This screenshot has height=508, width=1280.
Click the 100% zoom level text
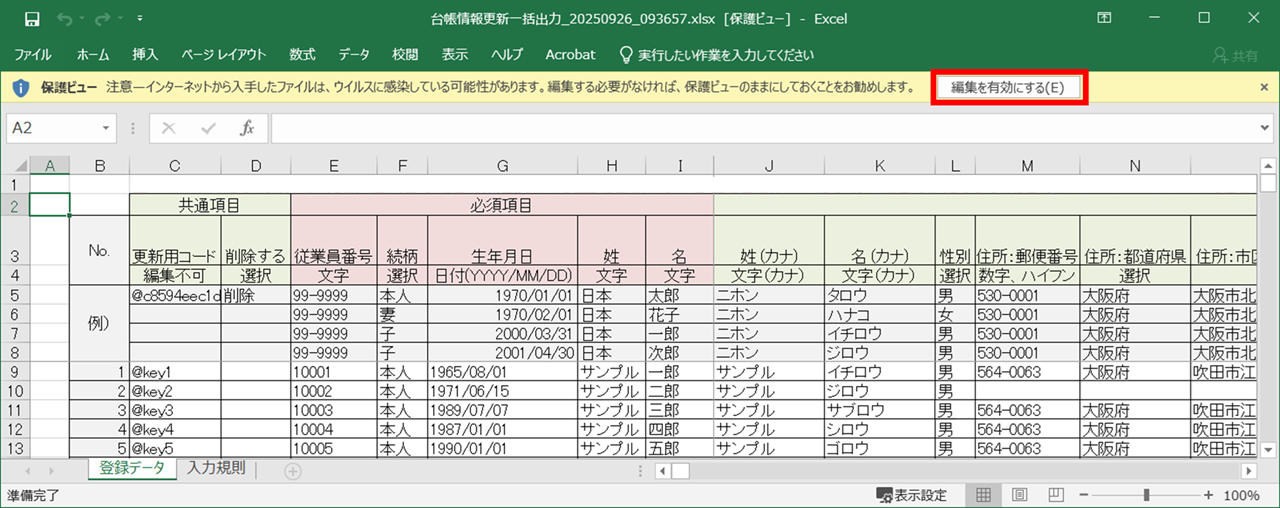1241,495
